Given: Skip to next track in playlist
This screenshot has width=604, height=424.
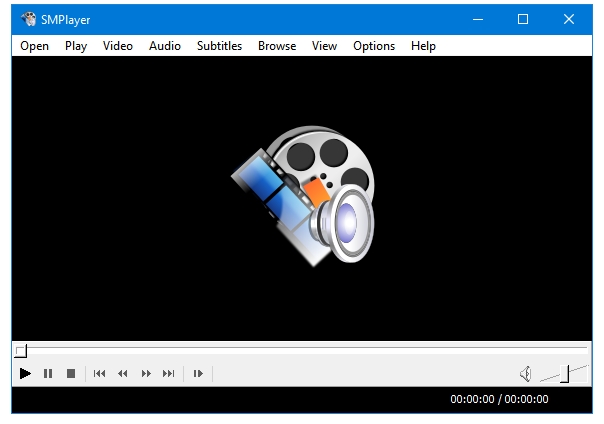Looking at the screenshot, I should tap(169, 373).
